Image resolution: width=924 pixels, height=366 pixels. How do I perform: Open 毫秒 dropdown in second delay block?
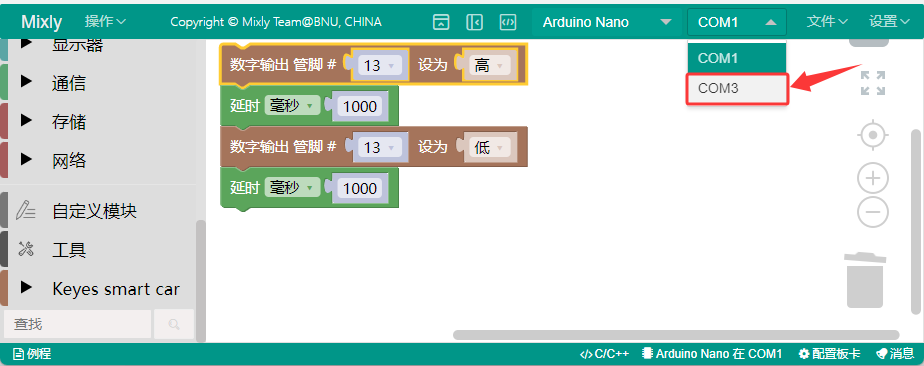point(292,188)
